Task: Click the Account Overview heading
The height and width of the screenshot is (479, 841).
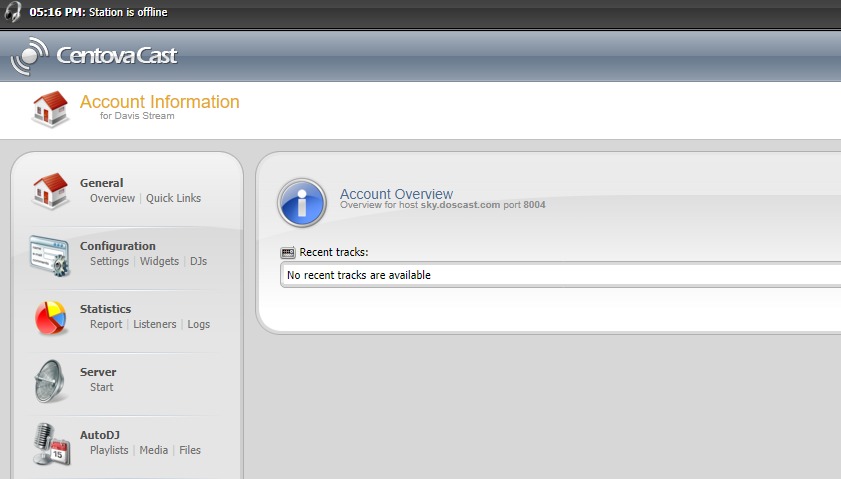Action: pyautogui.click(x=396, y=193)
